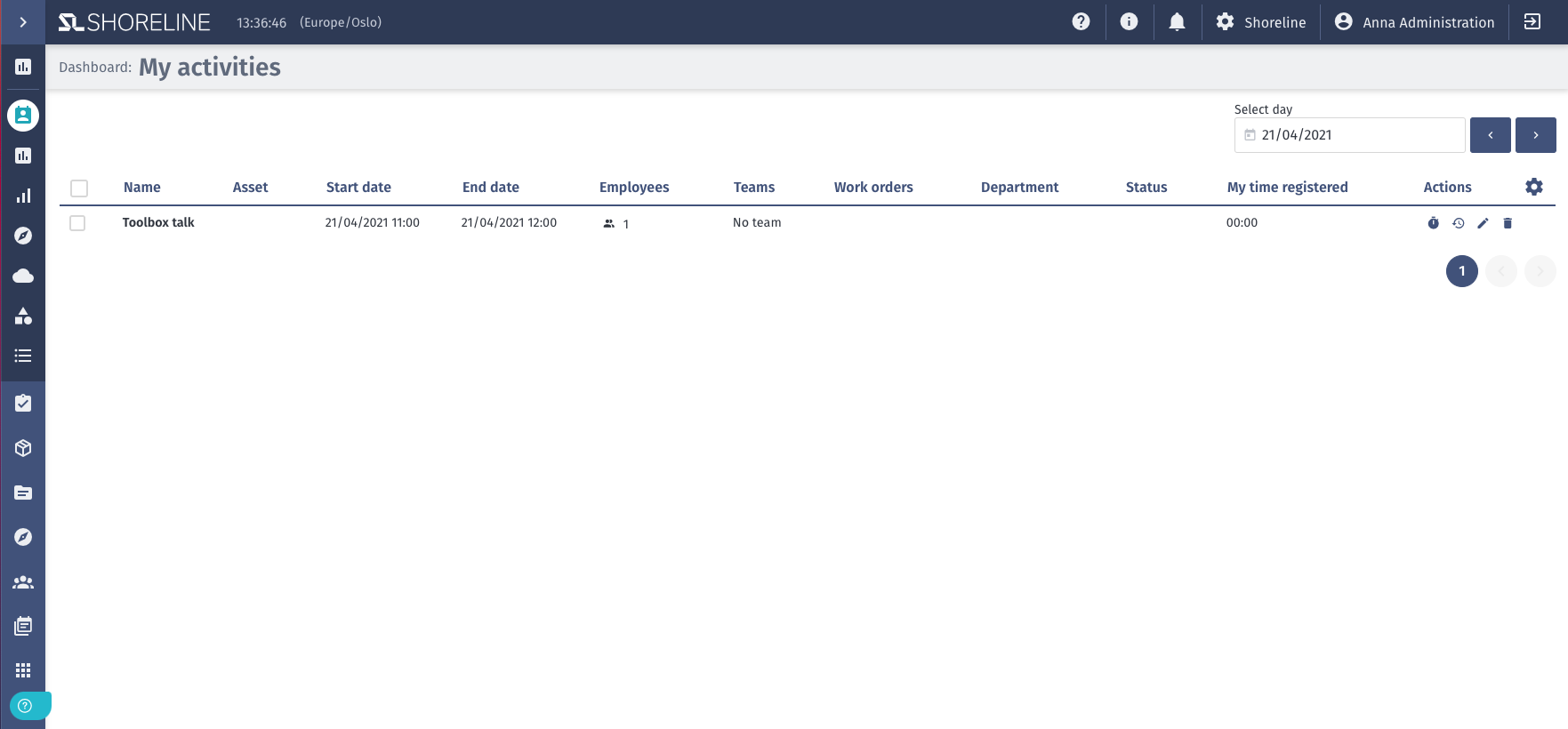Open the Select day date picker
This screenshot has width=1568, height=729.
coord(1349,135)
